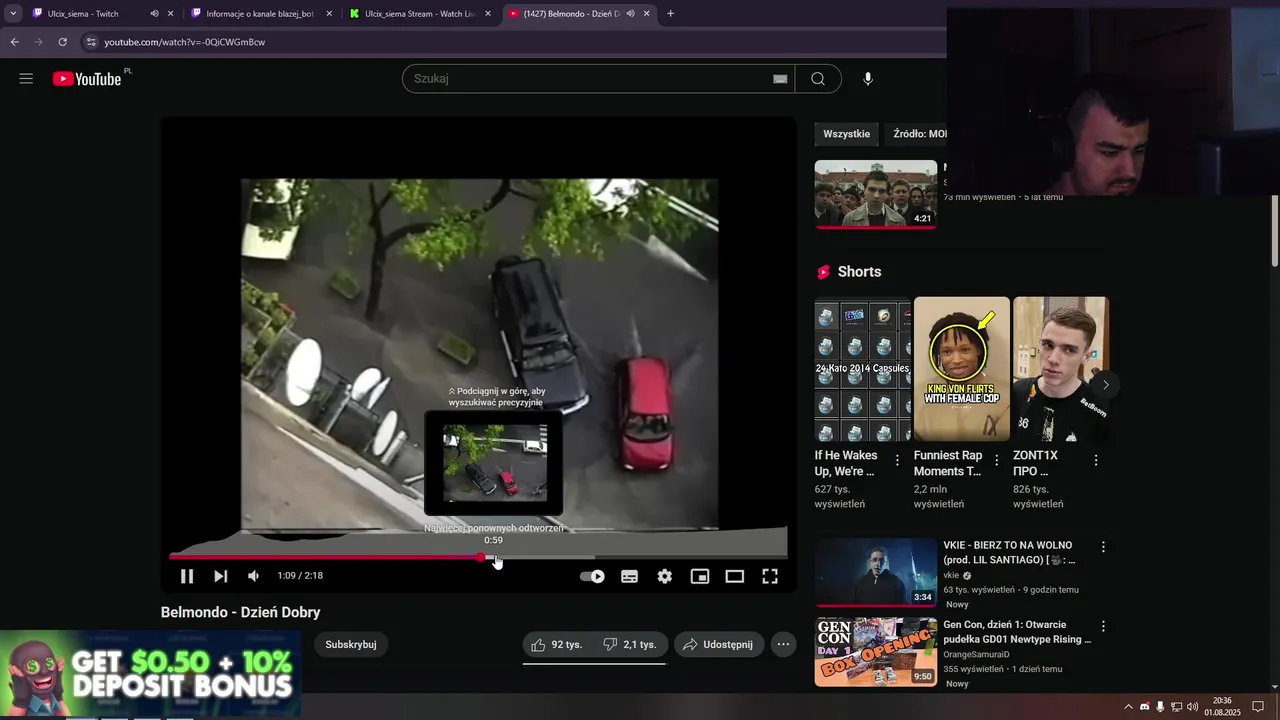
Task: Open Gen Con, dzień 1 video title
Action: (1017, 632)
